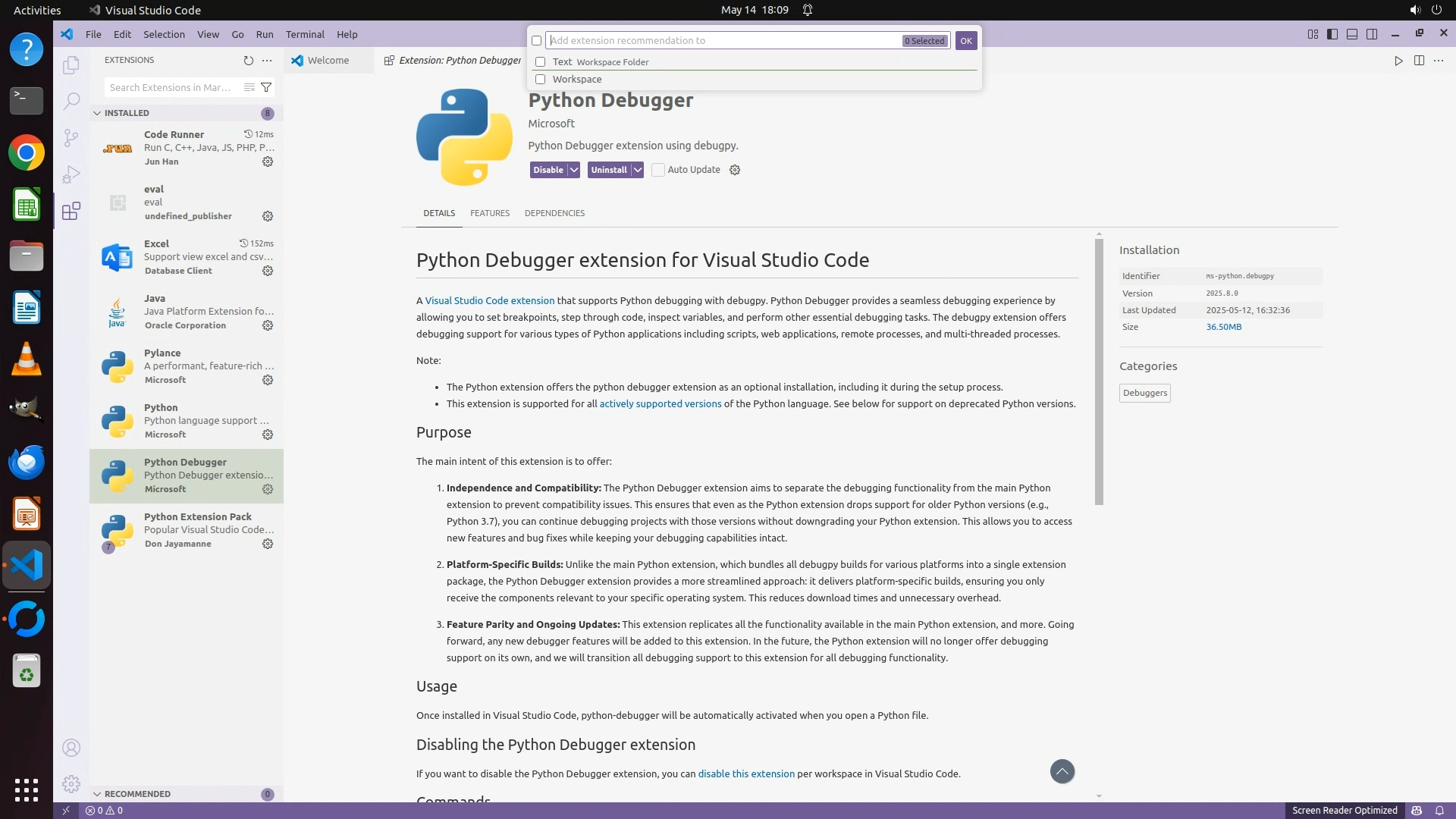Open the Manage gear for Pylance extension

point(268,380)
